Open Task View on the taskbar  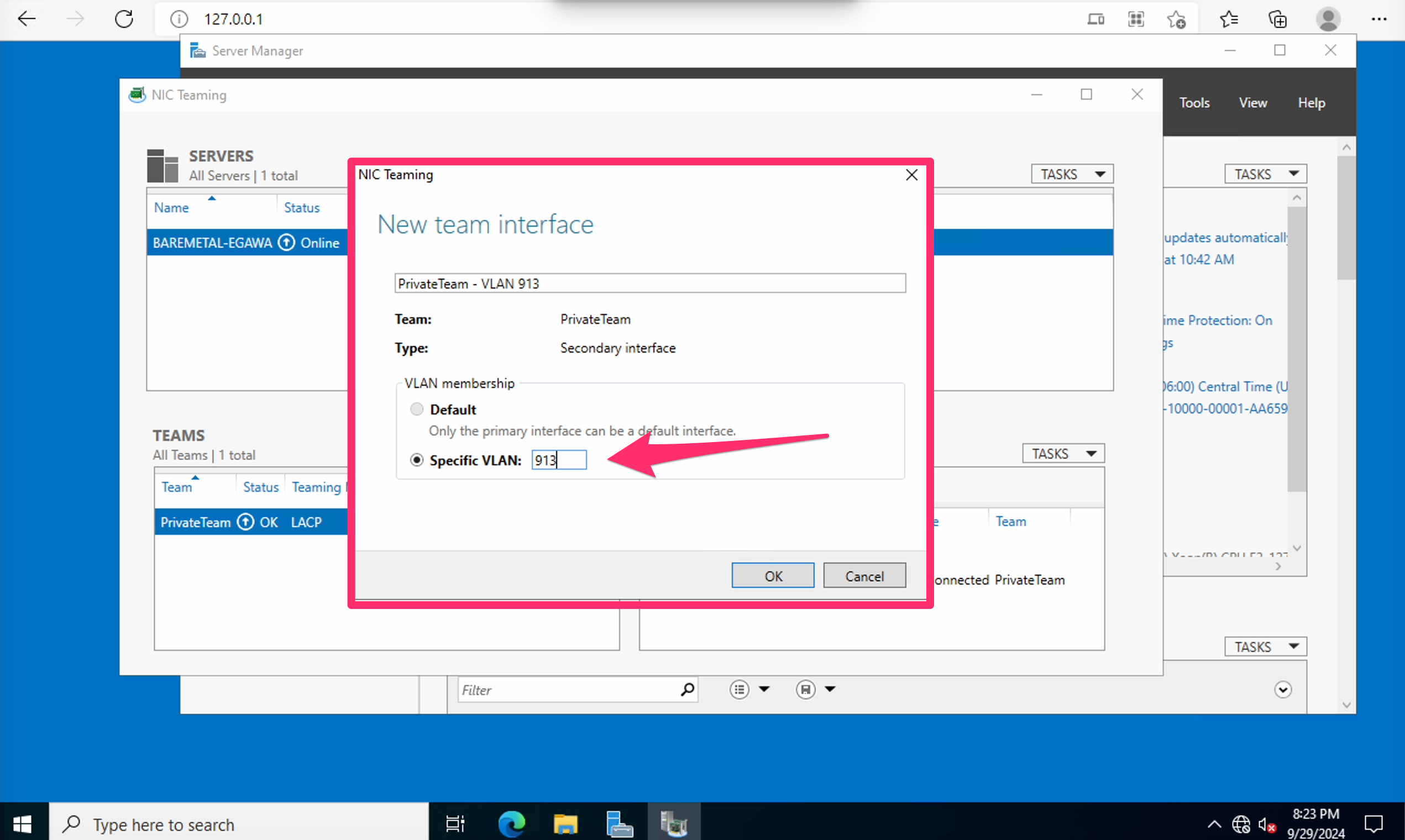[455, 823]
